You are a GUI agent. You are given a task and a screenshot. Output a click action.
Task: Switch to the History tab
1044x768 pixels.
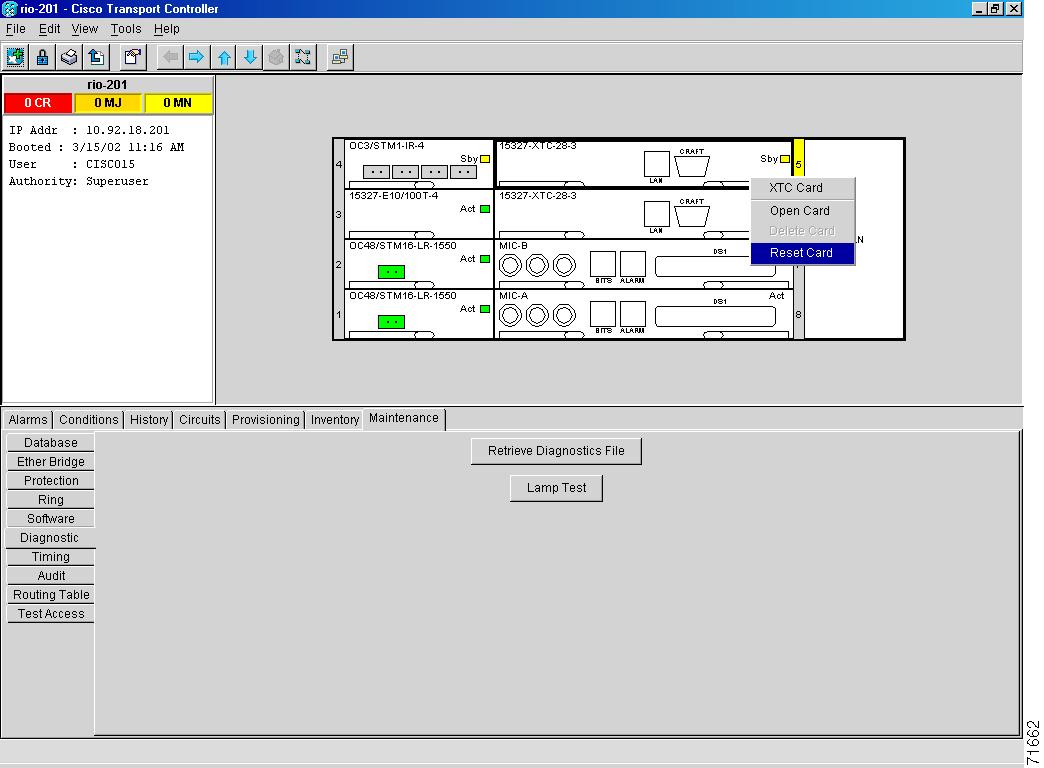tap(148, 420)
